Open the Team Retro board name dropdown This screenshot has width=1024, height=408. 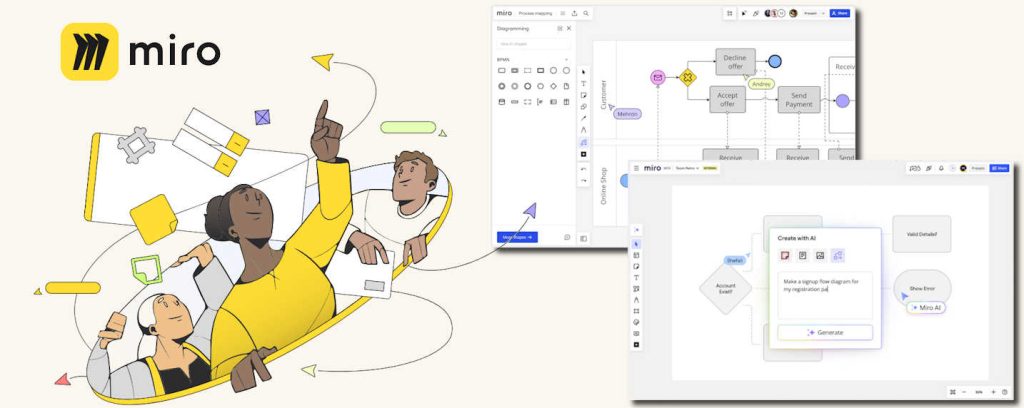[x=686, y=168]
